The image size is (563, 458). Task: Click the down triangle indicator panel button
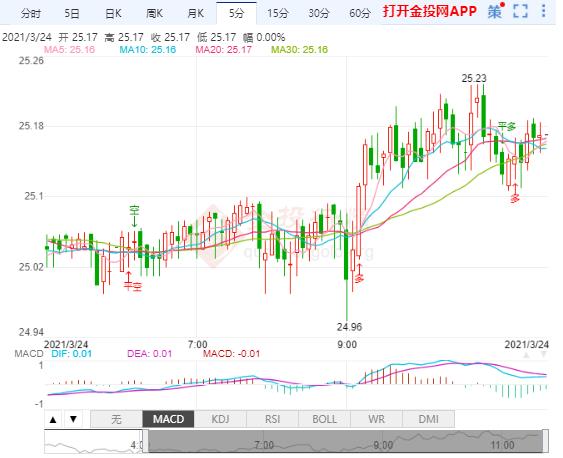[x=74, y=419]
